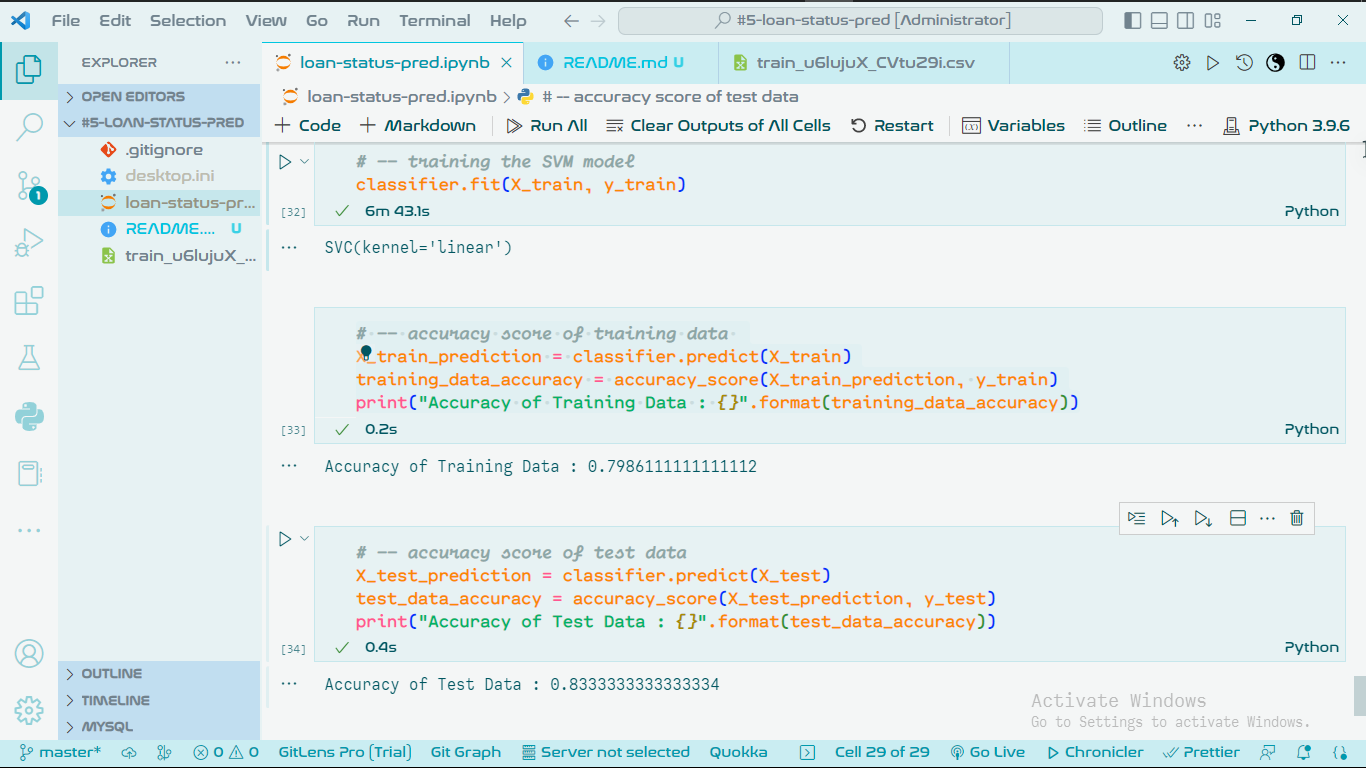
Task: Open the File menu
Action: (x=65, y=20)
